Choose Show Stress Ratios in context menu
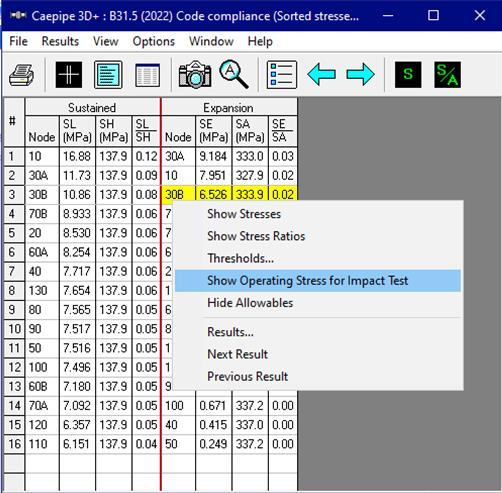 click(x=318, y=236)
